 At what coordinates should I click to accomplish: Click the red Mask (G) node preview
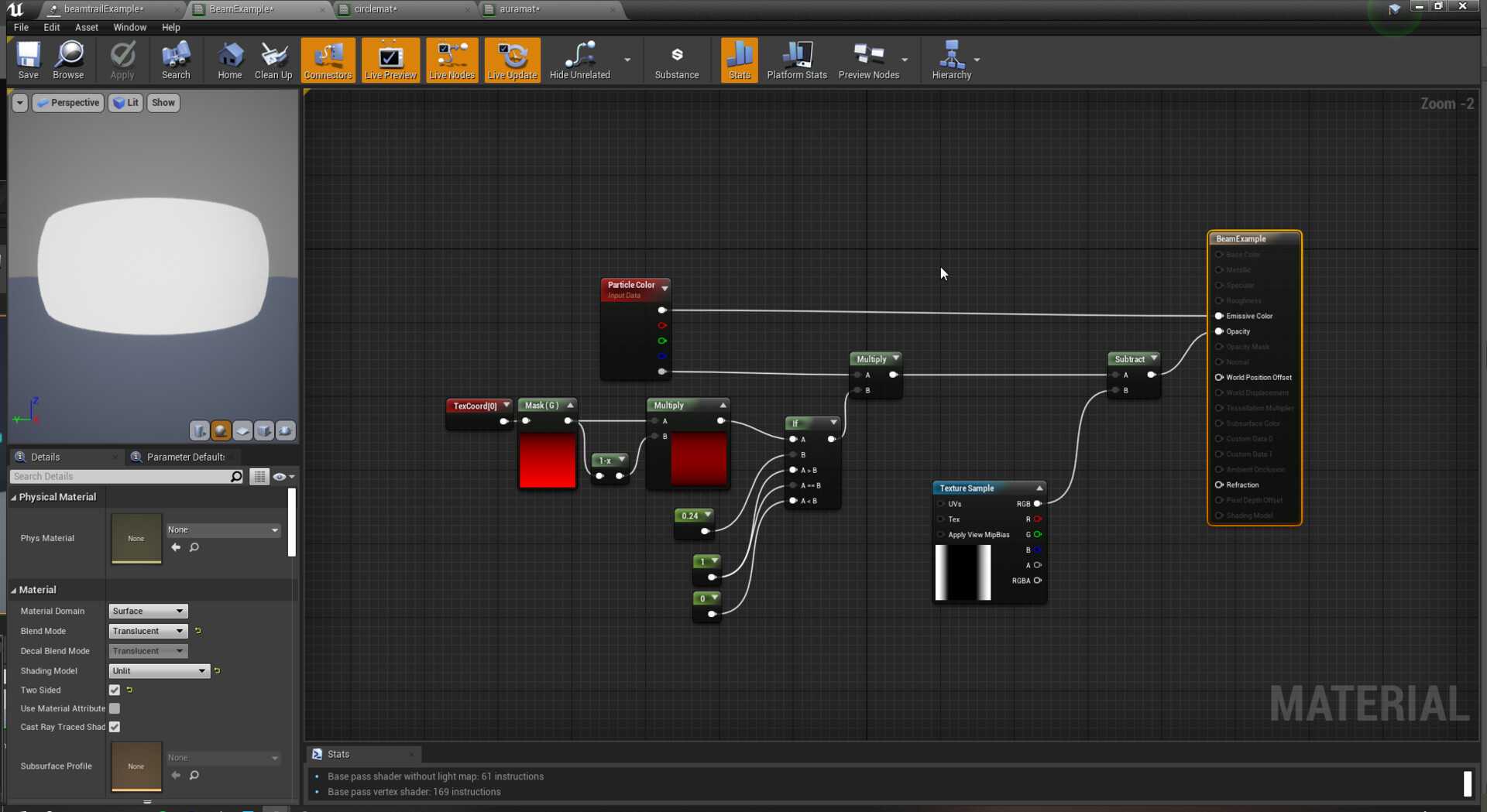pyautogui.click(x=548, y=460)
